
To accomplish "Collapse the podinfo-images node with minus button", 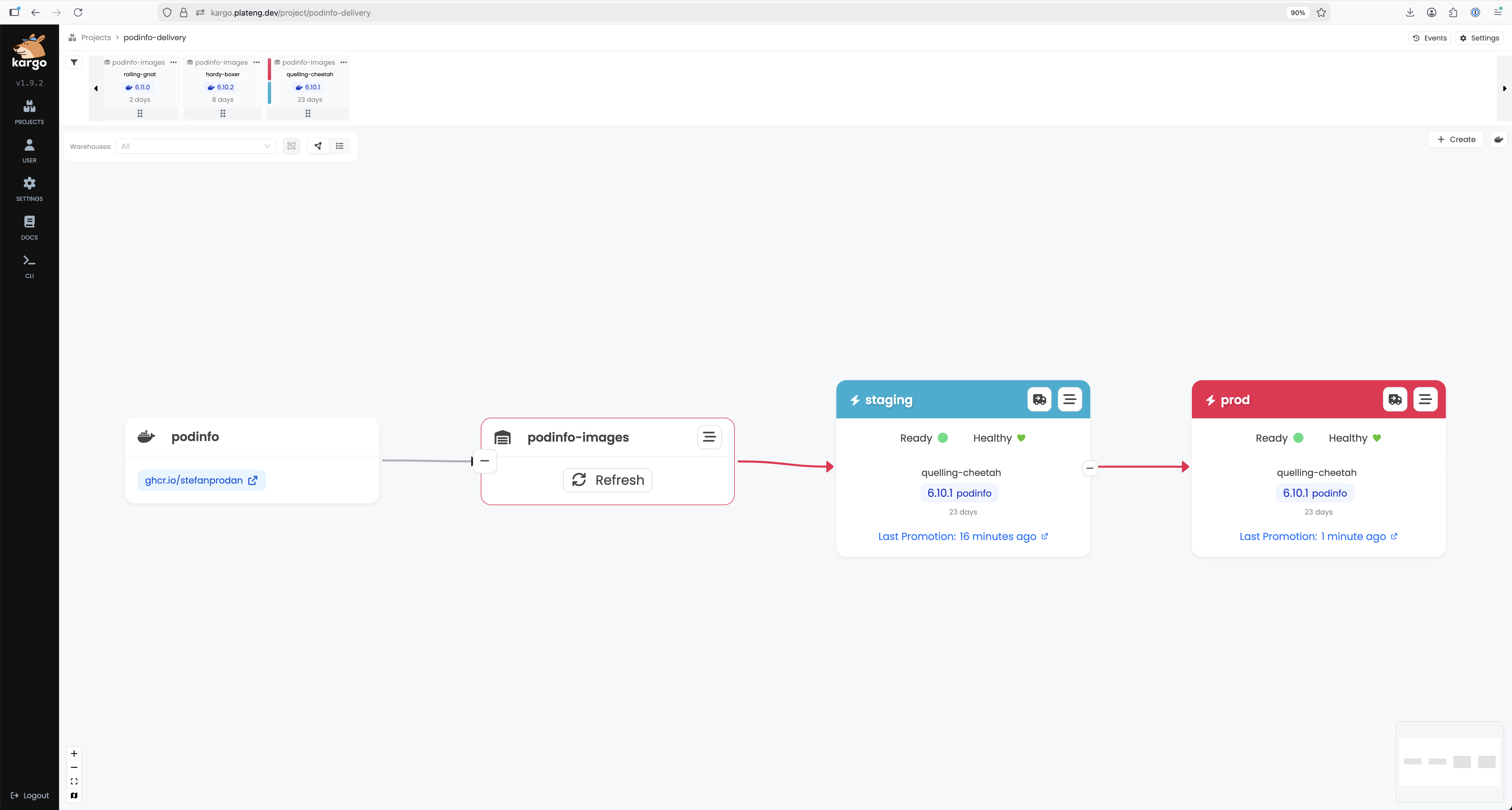I will tap(484, 461).
